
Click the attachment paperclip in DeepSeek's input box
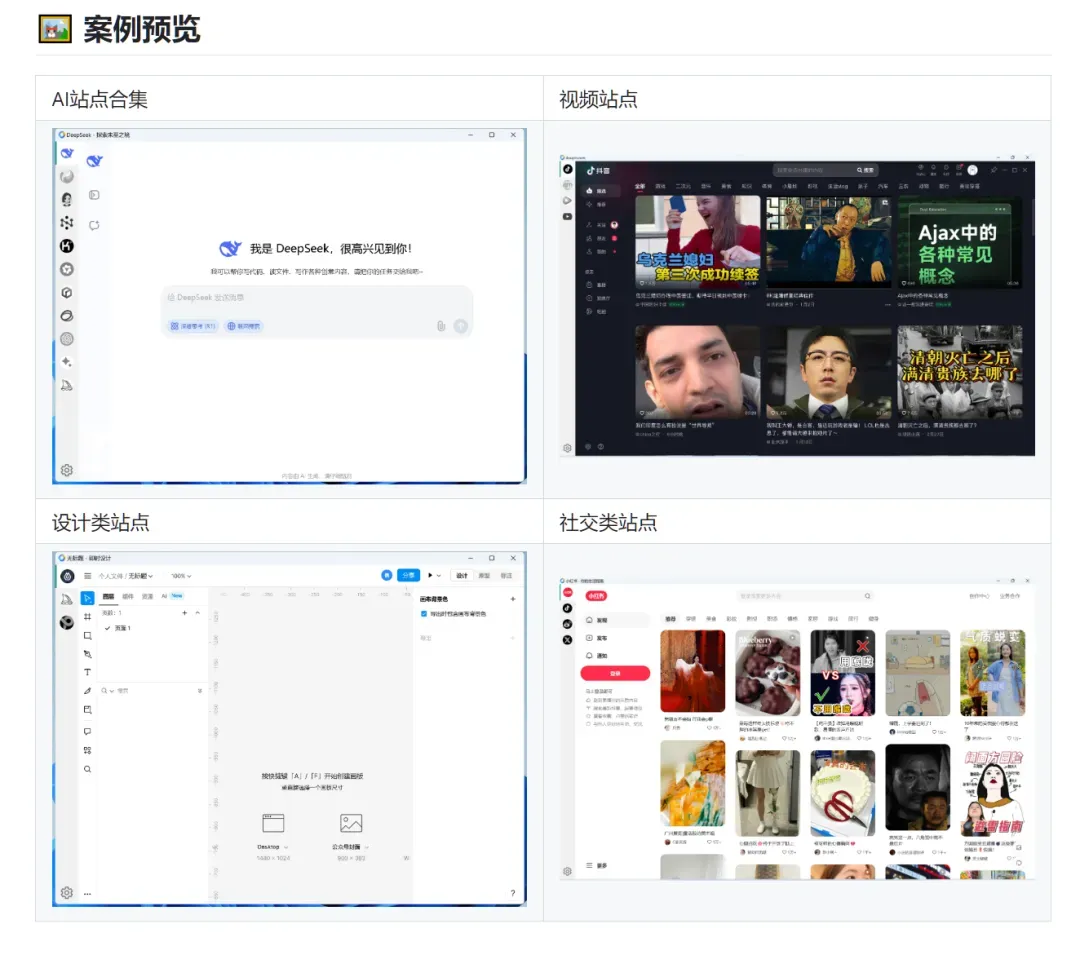click(x=441, y=326)
